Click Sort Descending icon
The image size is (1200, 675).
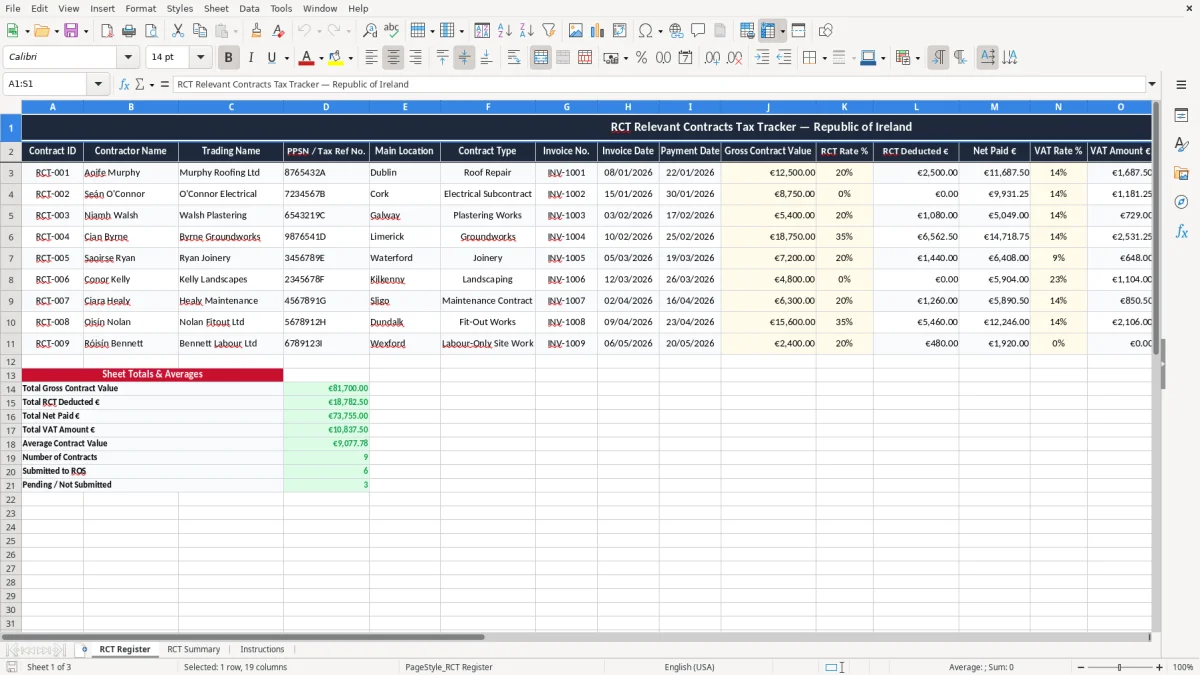[x=527, y=31]
